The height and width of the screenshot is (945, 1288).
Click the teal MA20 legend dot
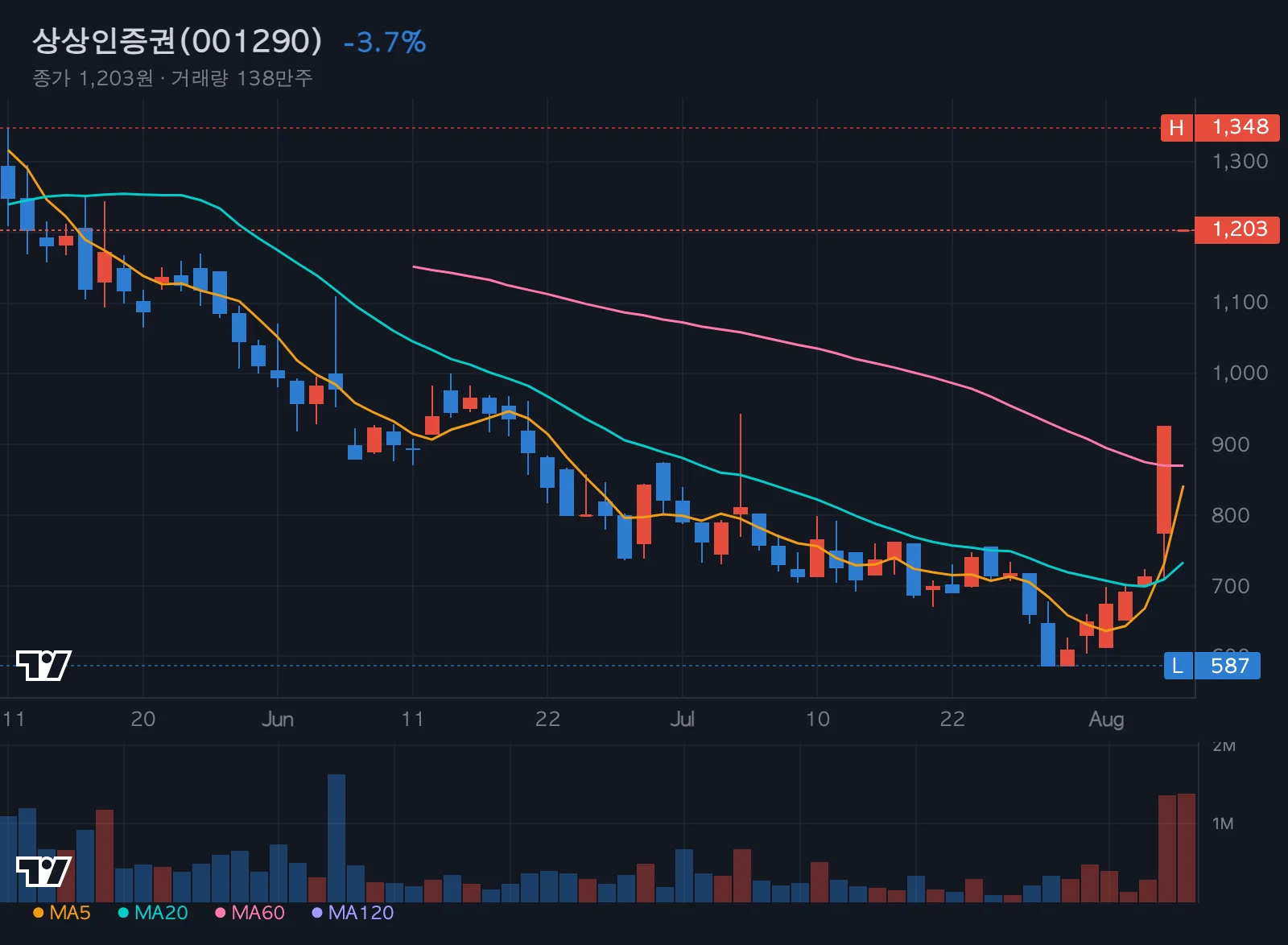pyautogui.click(x=123, y=913)
